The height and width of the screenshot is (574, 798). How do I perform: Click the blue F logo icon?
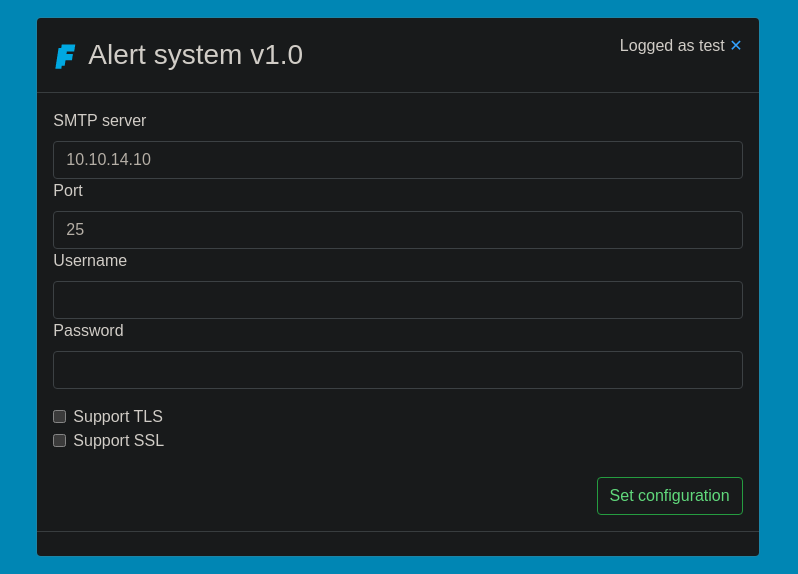65,56
